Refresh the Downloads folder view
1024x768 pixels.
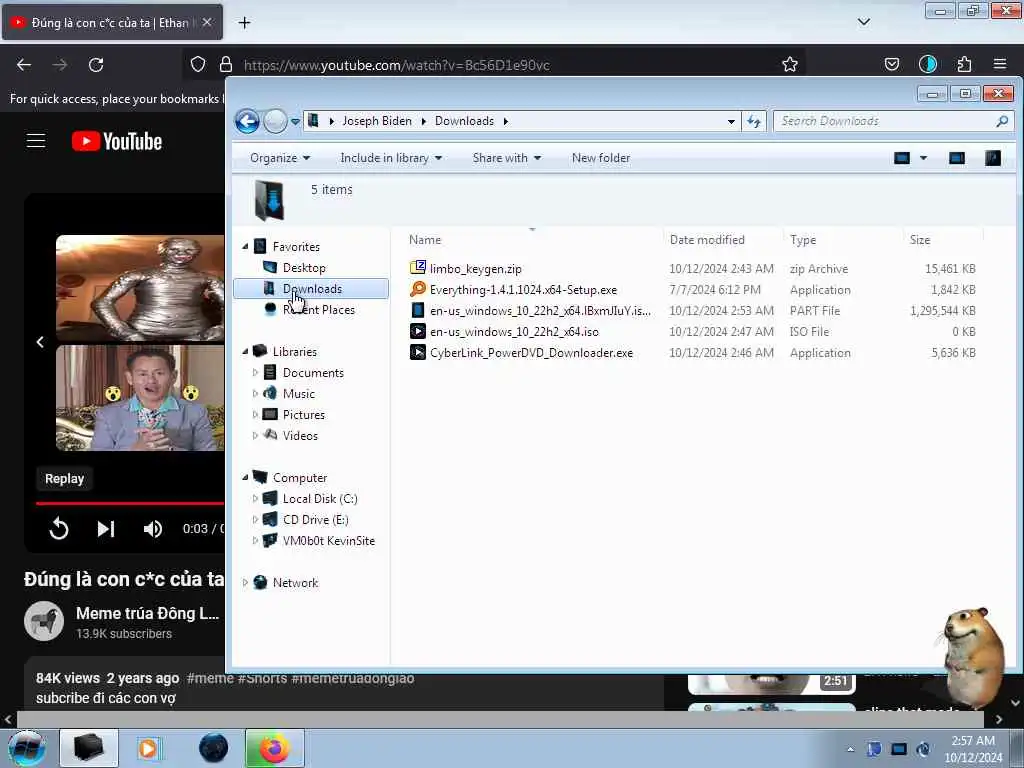click(754, 121)
